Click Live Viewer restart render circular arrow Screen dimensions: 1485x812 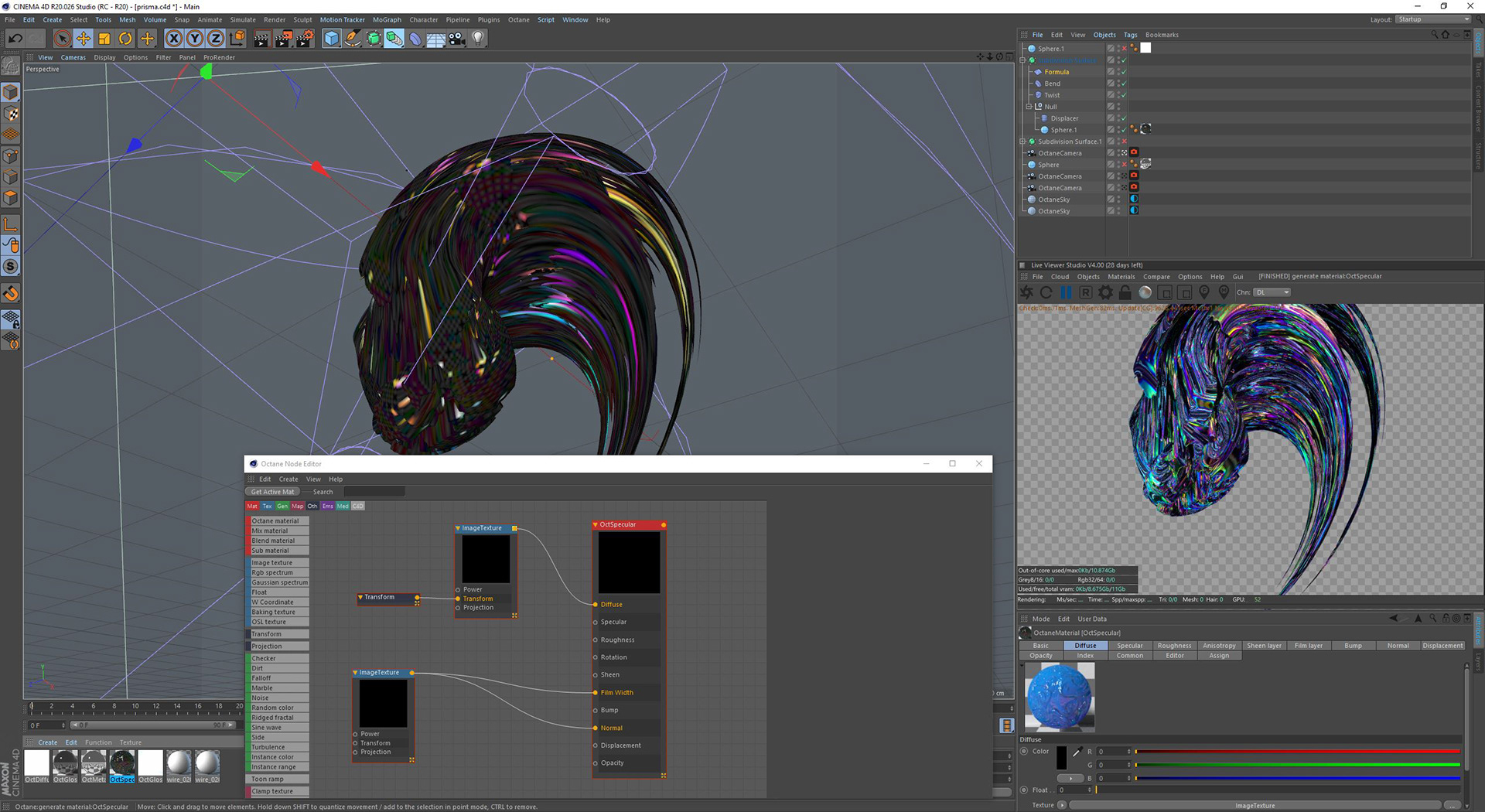pos(1046,292)
